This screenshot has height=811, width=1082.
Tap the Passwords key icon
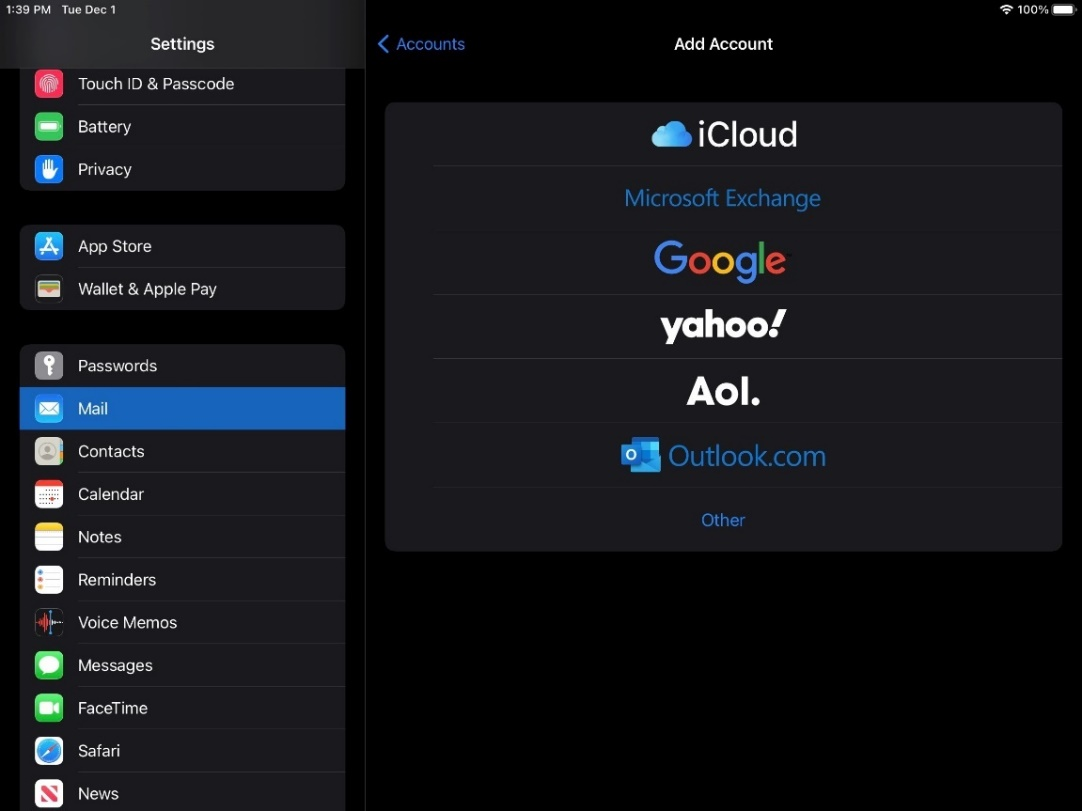coord(49,366)
